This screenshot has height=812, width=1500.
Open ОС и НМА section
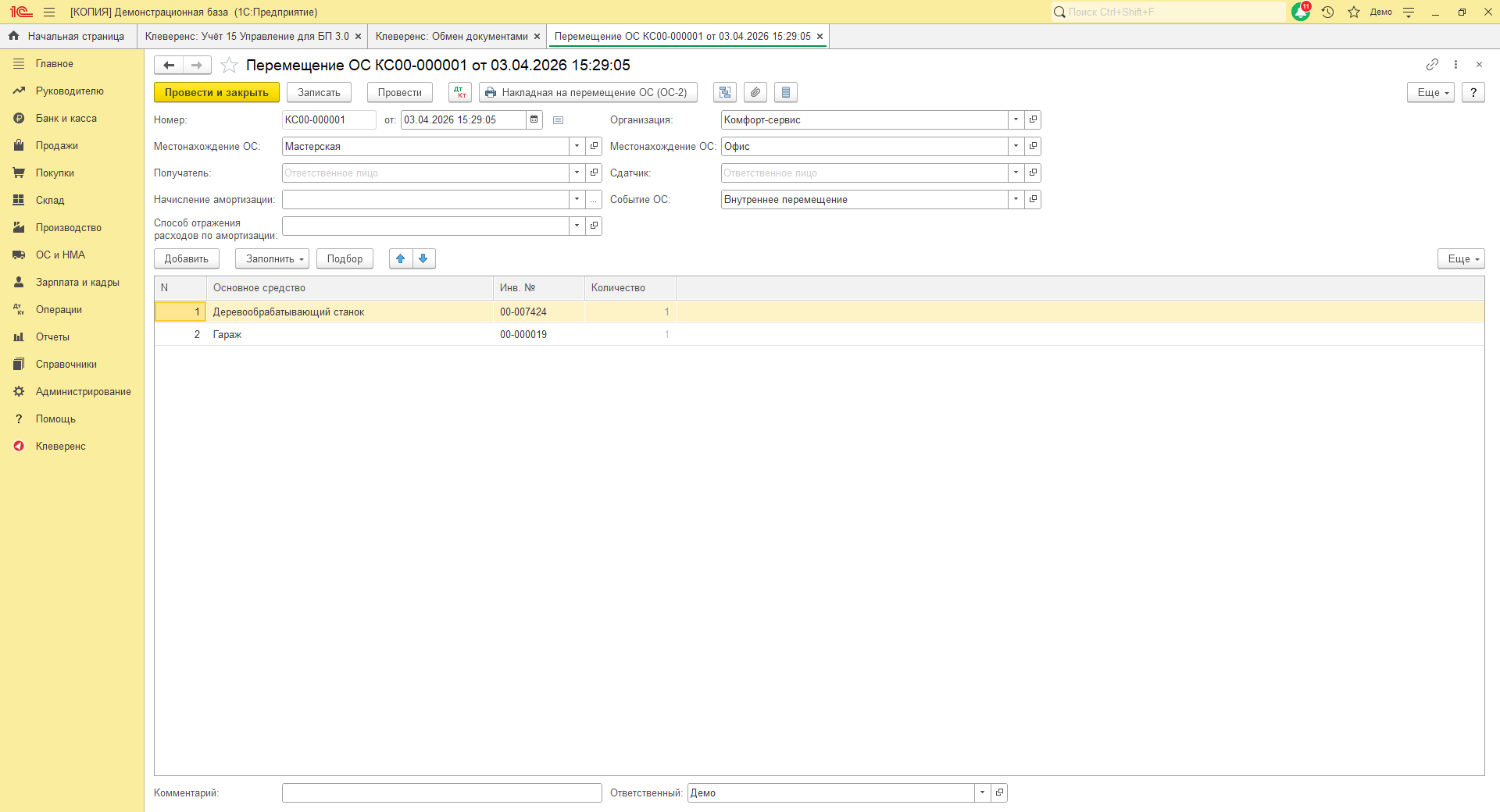[x=60, y=255]
